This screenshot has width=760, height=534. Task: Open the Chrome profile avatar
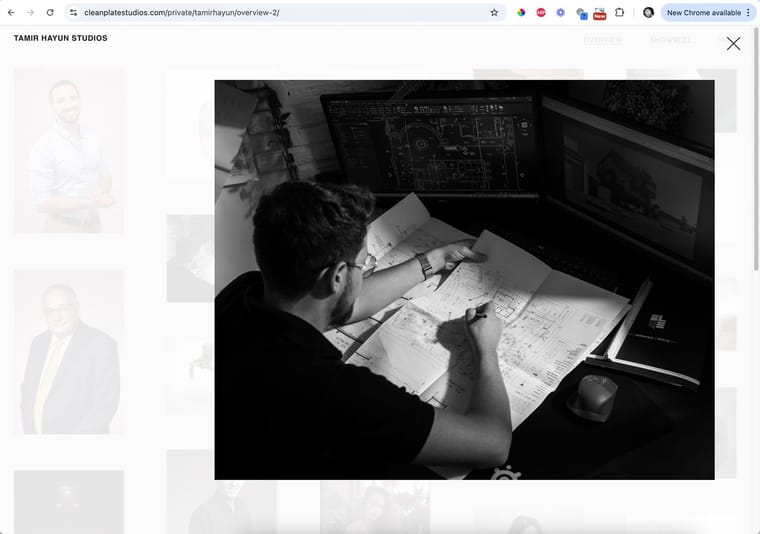[x=648, y=13]
